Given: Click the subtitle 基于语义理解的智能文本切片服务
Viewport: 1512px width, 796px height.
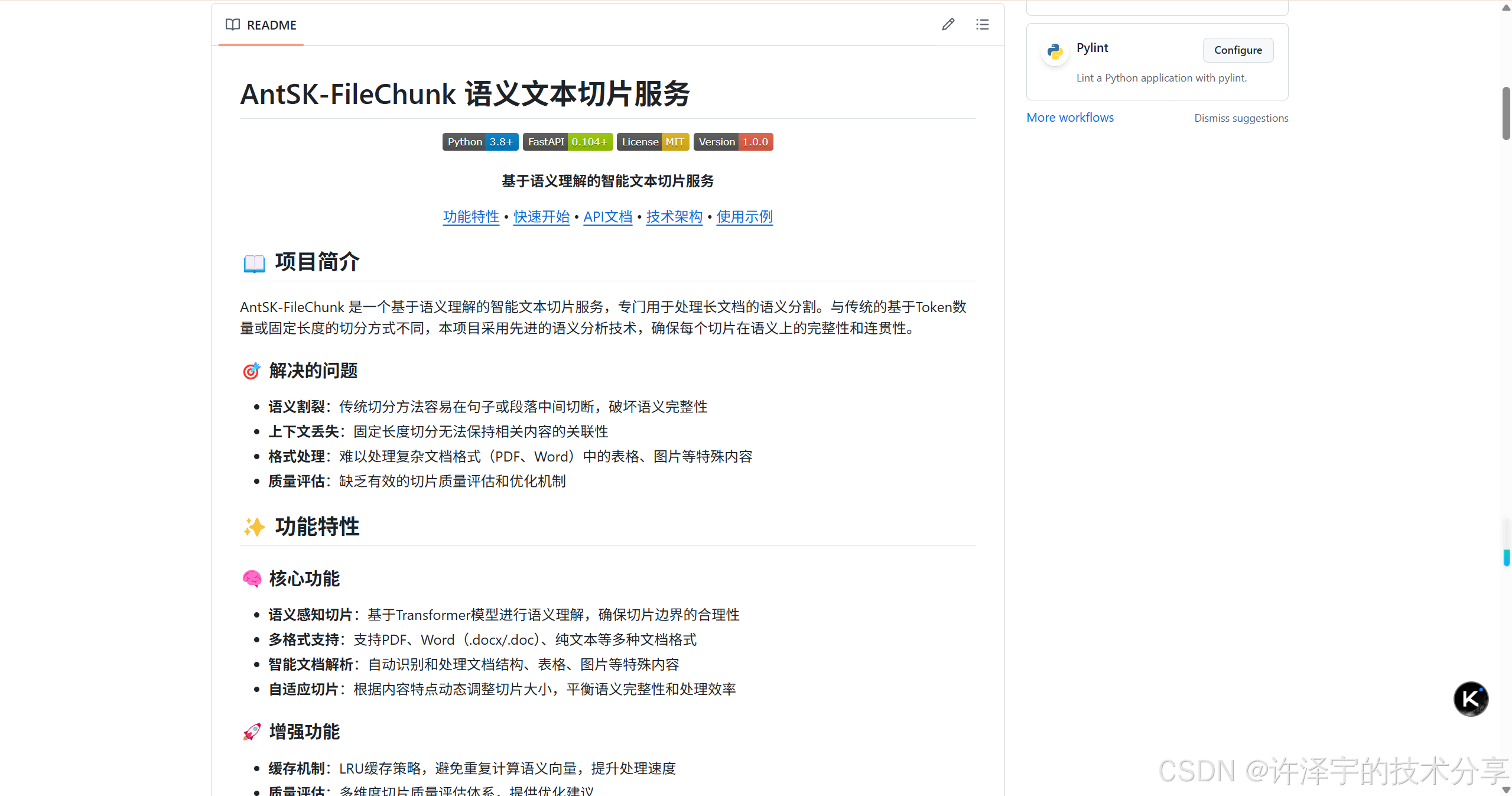Looking at the screenshot, I should (608, 181).
